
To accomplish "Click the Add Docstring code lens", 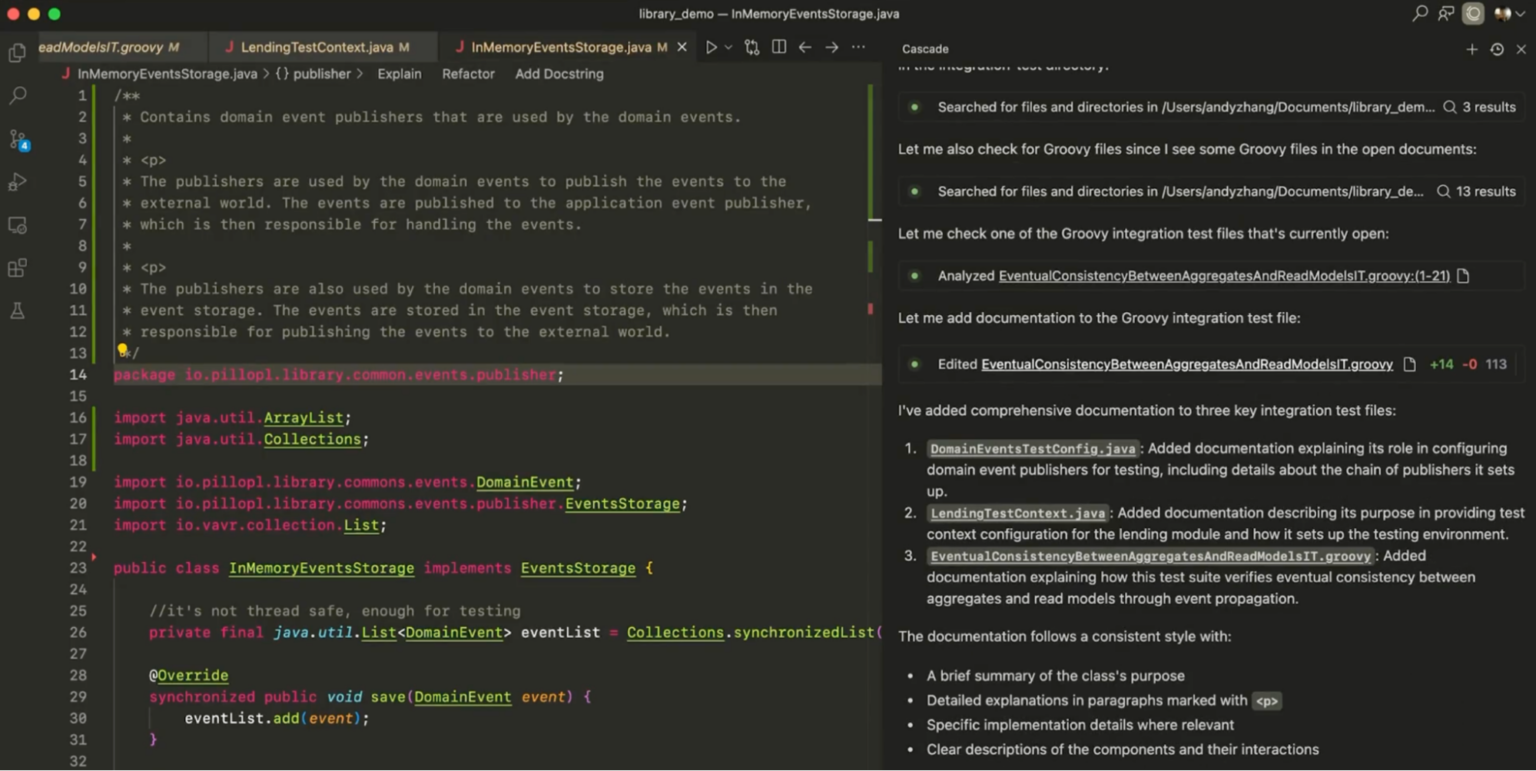I will point(559,74).
